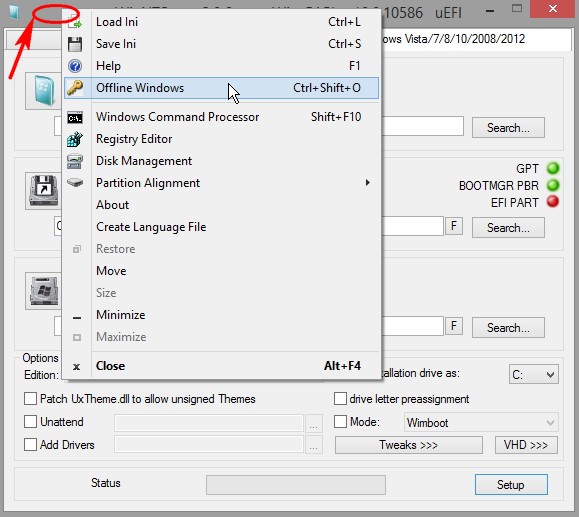This screenshot has width=579, height=517.
Task: Enable Patch UxTheme.dll checkbox
Action: (x=30, y=399)
